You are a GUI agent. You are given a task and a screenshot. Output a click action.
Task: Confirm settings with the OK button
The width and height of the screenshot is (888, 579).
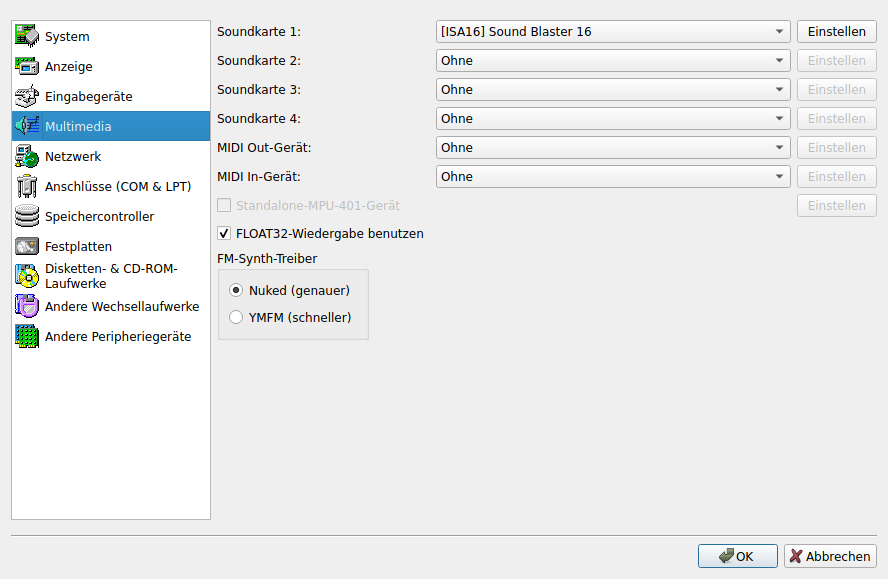tap(738, 557)
